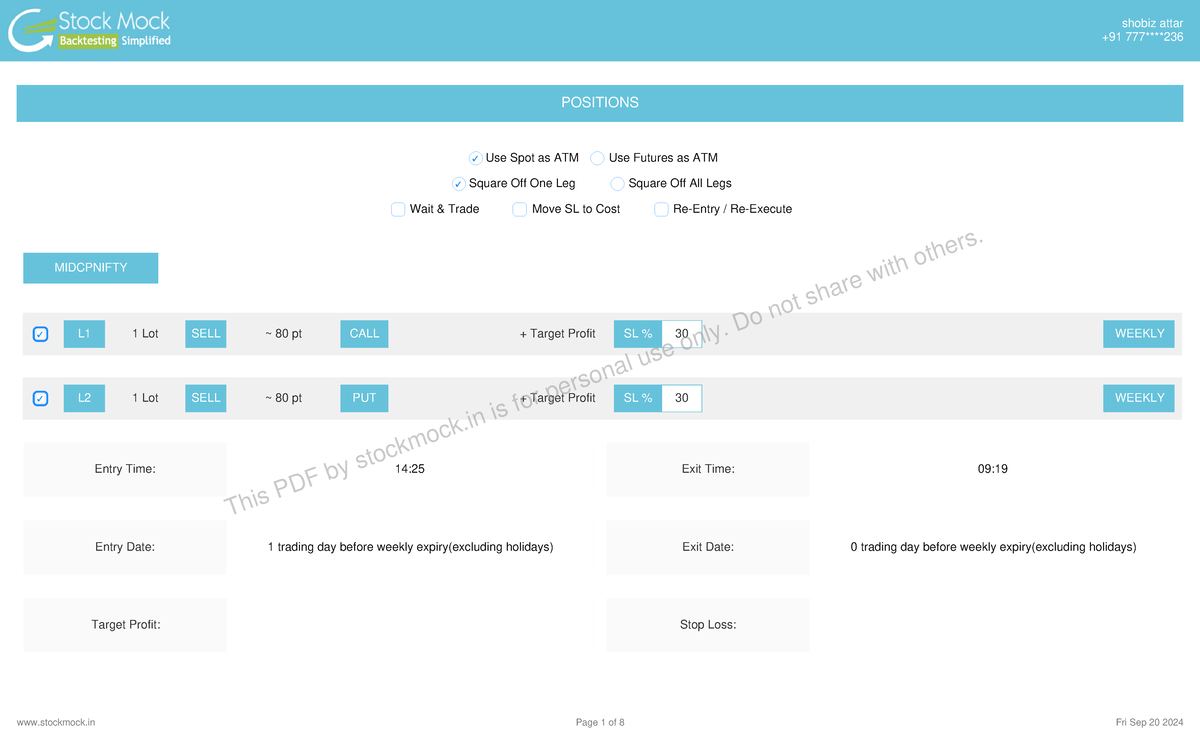
Task: Uncheck the L1 leg checkbox
Action: pyautogui.click(x=40, y=334)
